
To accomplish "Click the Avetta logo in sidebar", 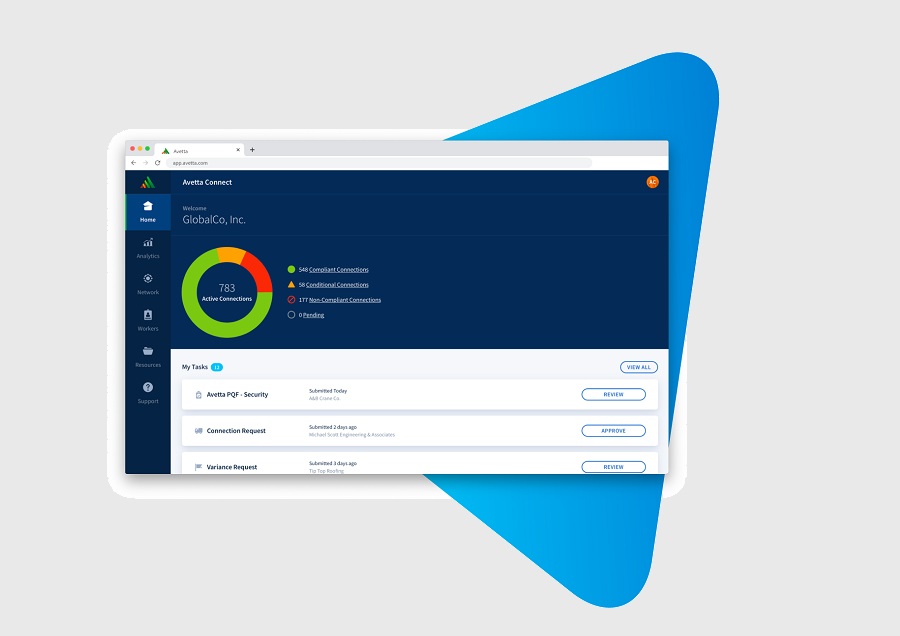I will tap(148, 183).
